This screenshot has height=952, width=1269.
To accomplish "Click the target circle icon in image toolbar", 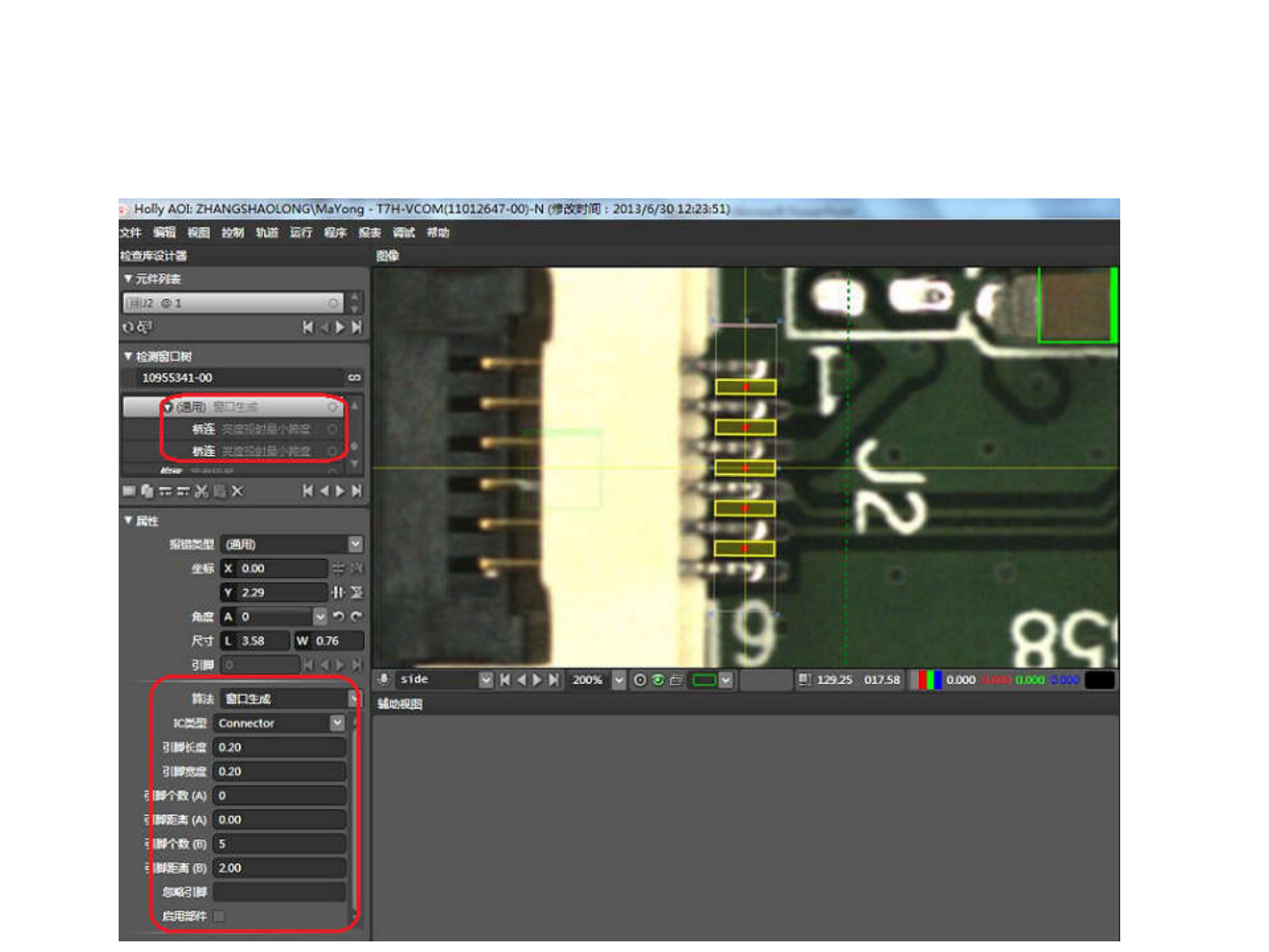I will coord(639,680).
